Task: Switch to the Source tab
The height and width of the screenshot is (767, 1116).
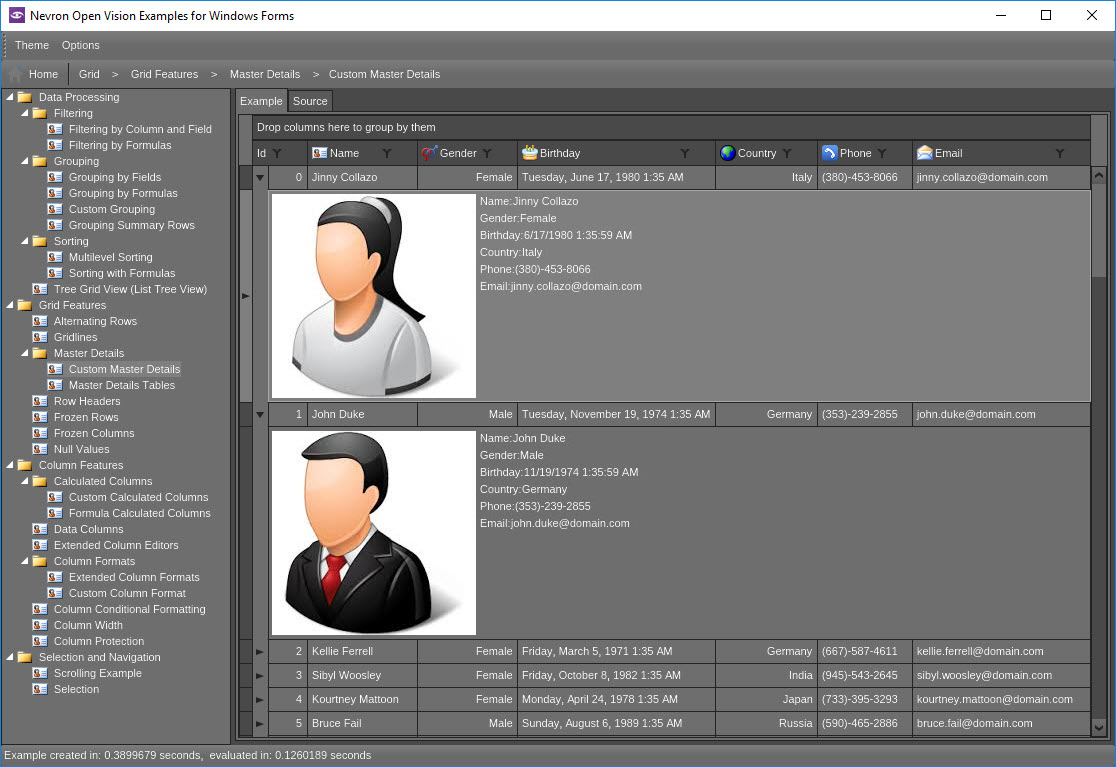Action: (x=310, y=101)
